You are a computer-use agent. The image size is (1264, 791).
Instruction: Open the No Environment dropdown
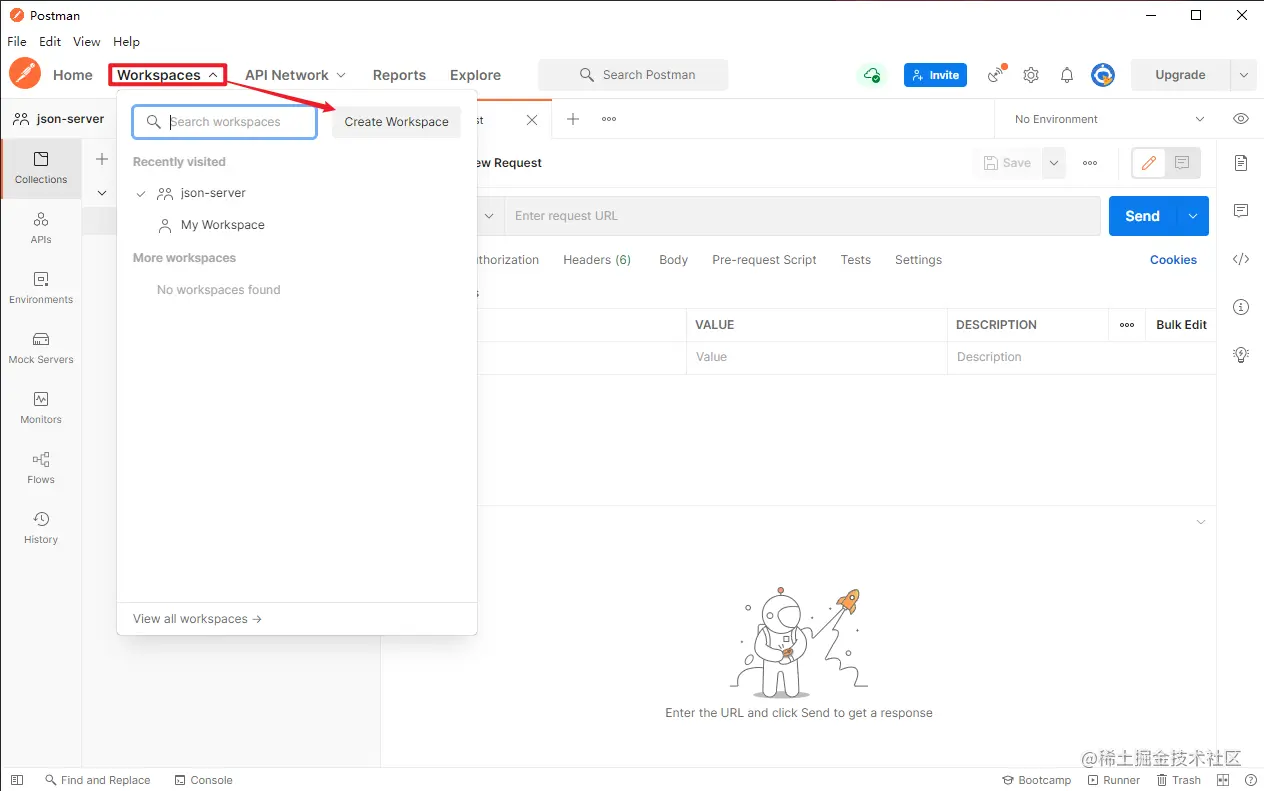point(1108,119)
